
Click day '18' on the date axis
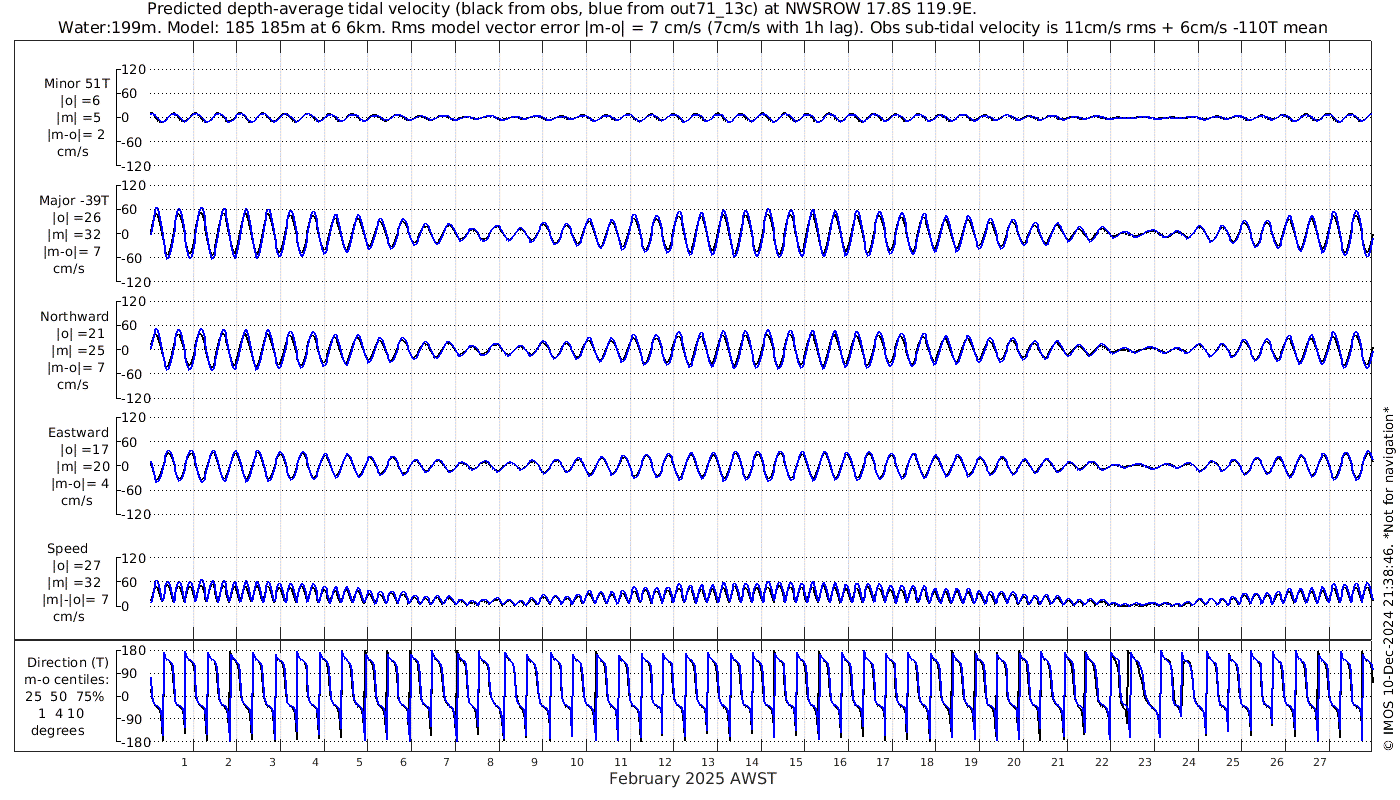point(927,762)
